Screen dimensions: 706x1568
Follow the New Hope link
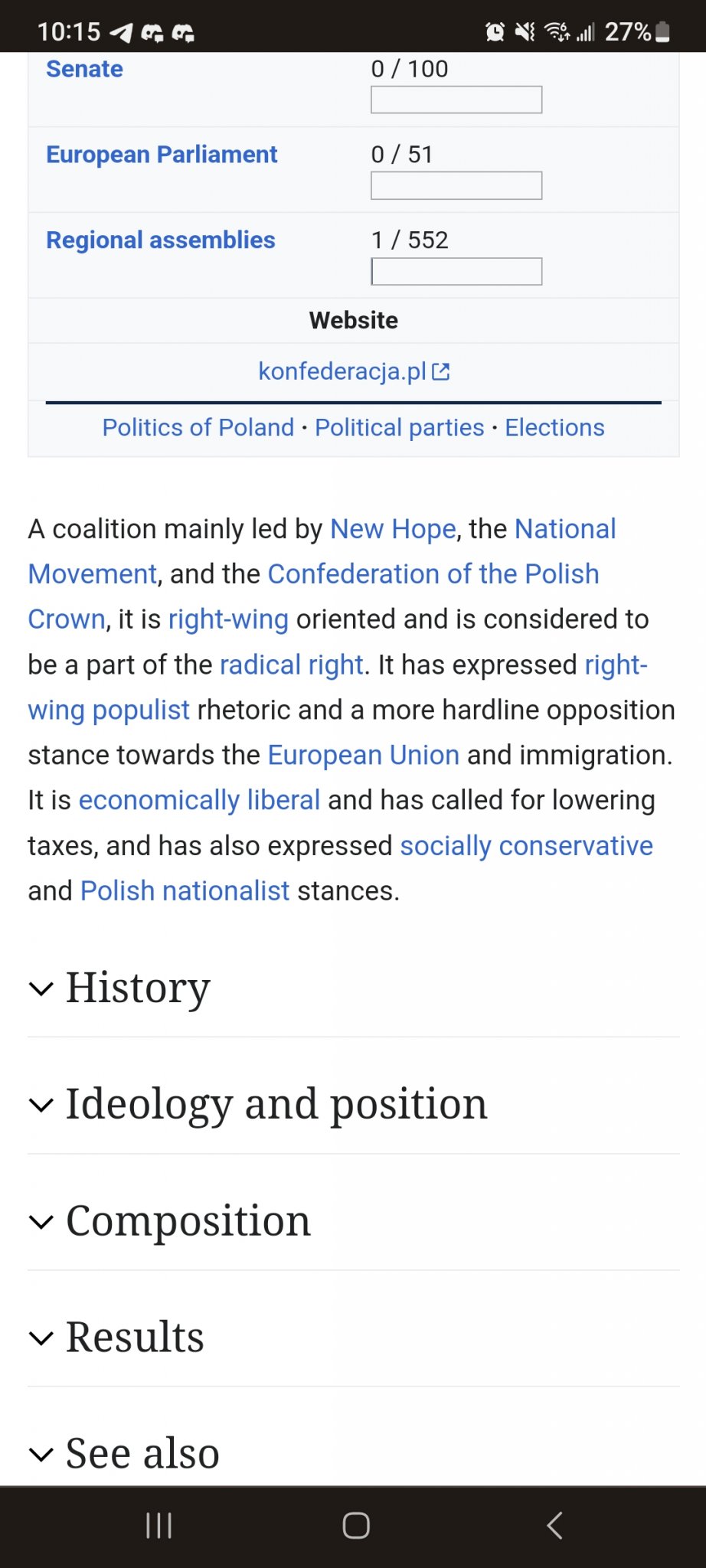click(x=393, y=529)
